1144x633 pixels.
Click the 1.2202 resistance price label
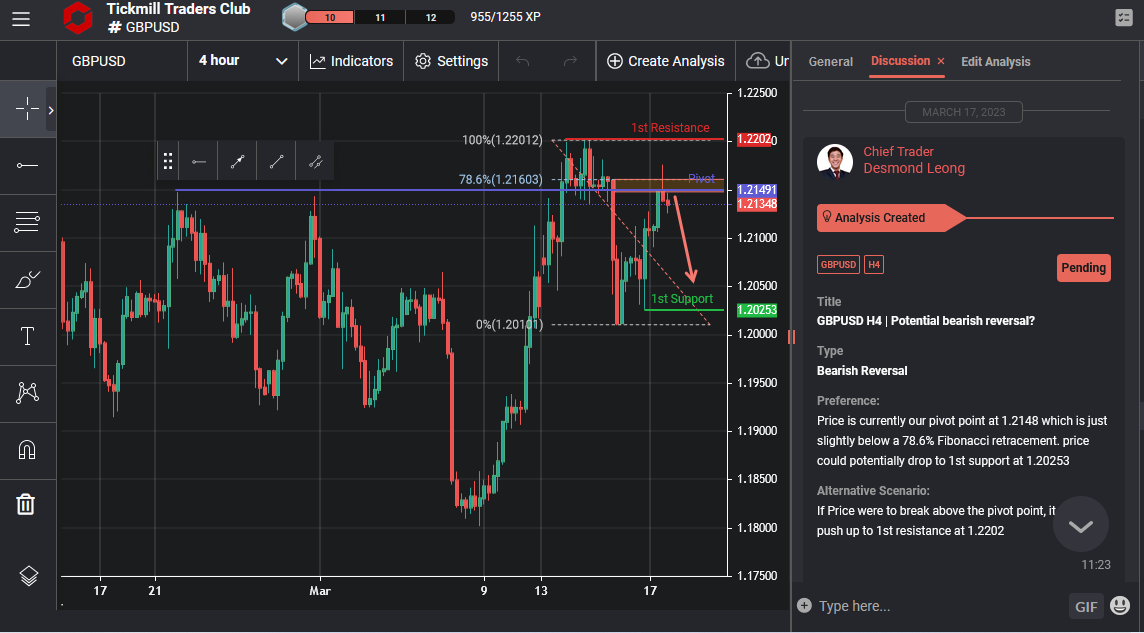[x=754, y=139]
